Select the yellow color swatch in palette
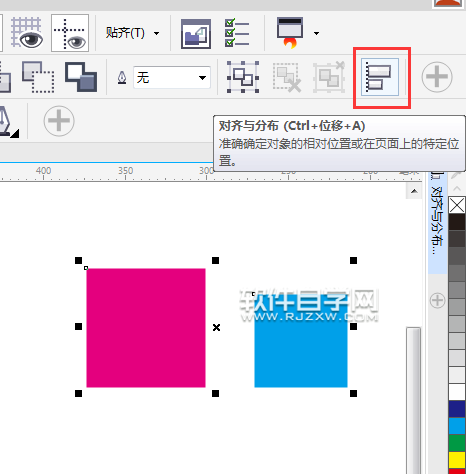The height and width of the screenshot is (474, 466). click(x=457, y=460)
